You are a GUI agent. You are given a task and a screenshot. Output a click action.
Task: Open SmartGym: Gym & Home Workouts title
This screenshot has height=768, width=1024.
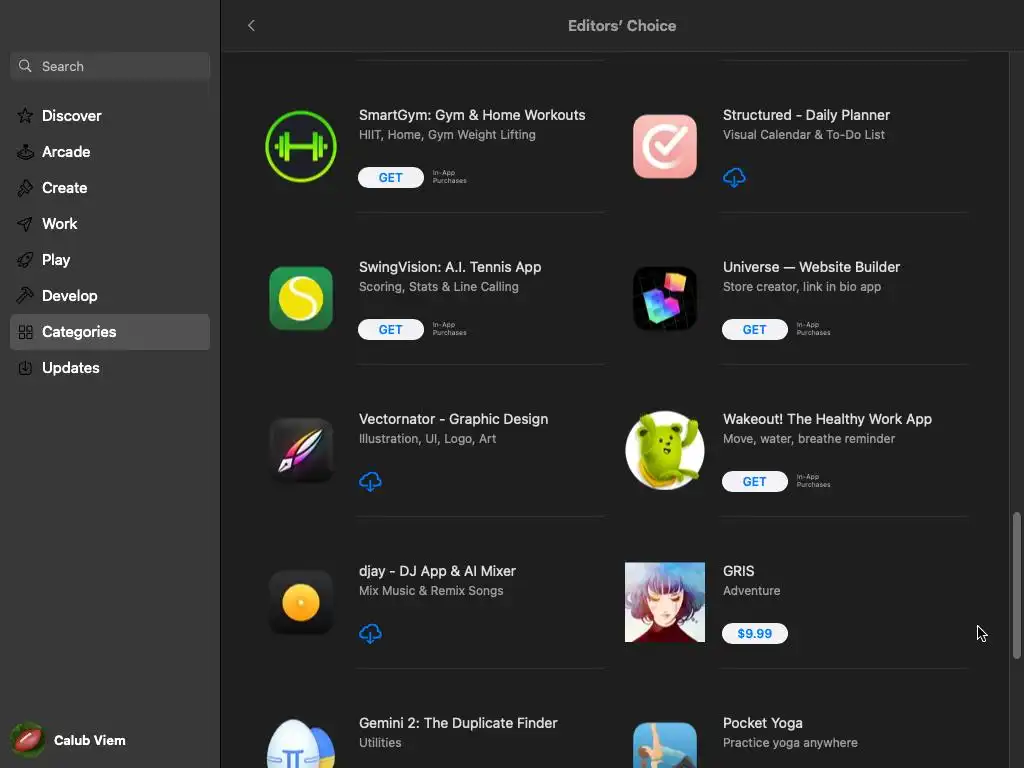(x=472, y=115)
